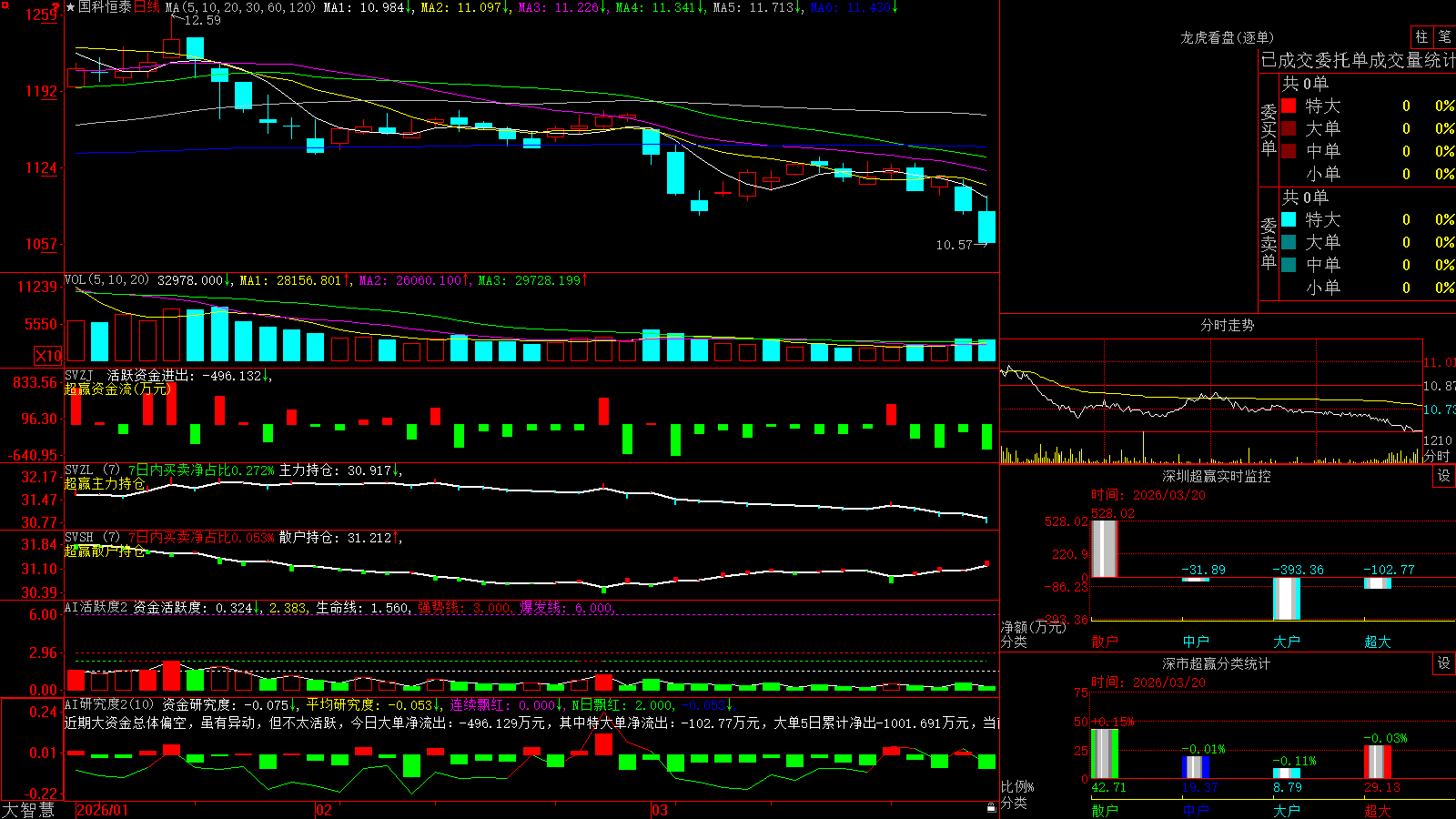Open 设 settings for 深市超赢分类统计

pos(1444,663)
